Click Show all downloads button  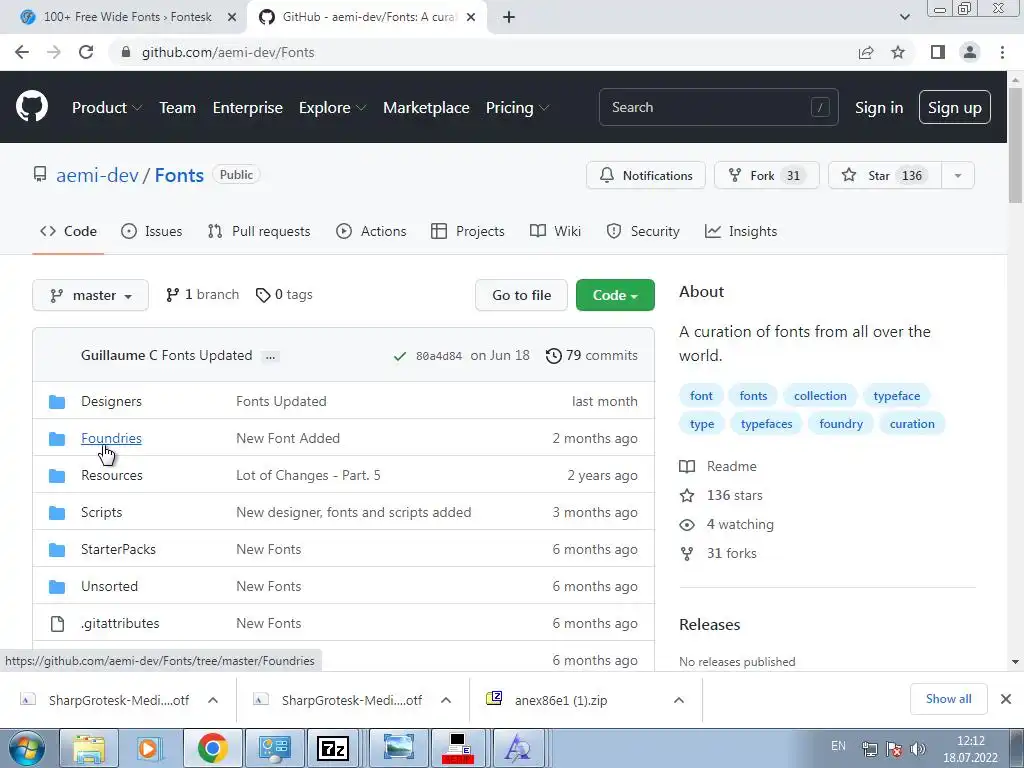coord(948,699)
